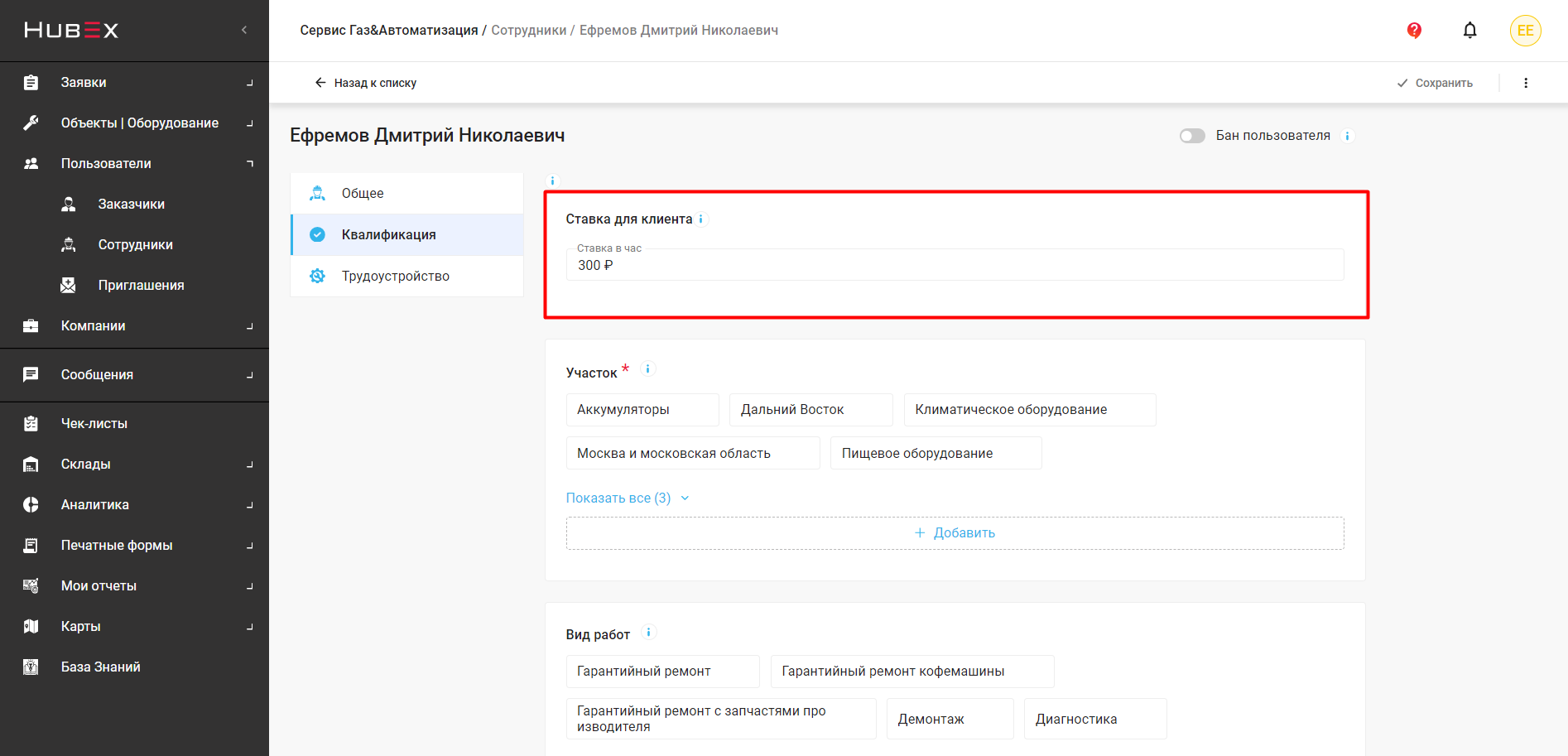
Task: Expand the Склады sidebar section
Action: (x=134, y=464)
